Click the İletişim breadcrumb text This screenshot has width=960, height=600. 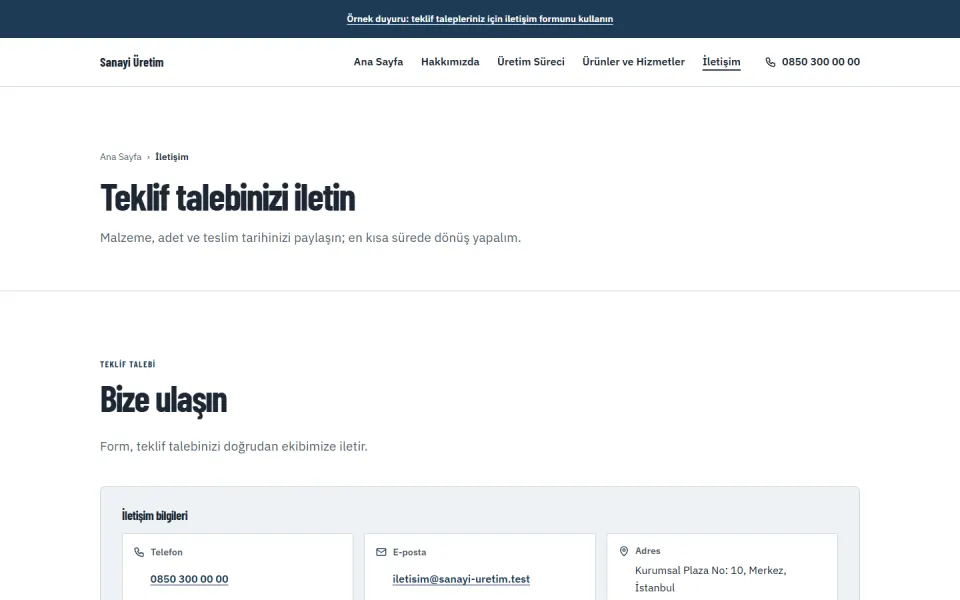[x=172, y=157]
